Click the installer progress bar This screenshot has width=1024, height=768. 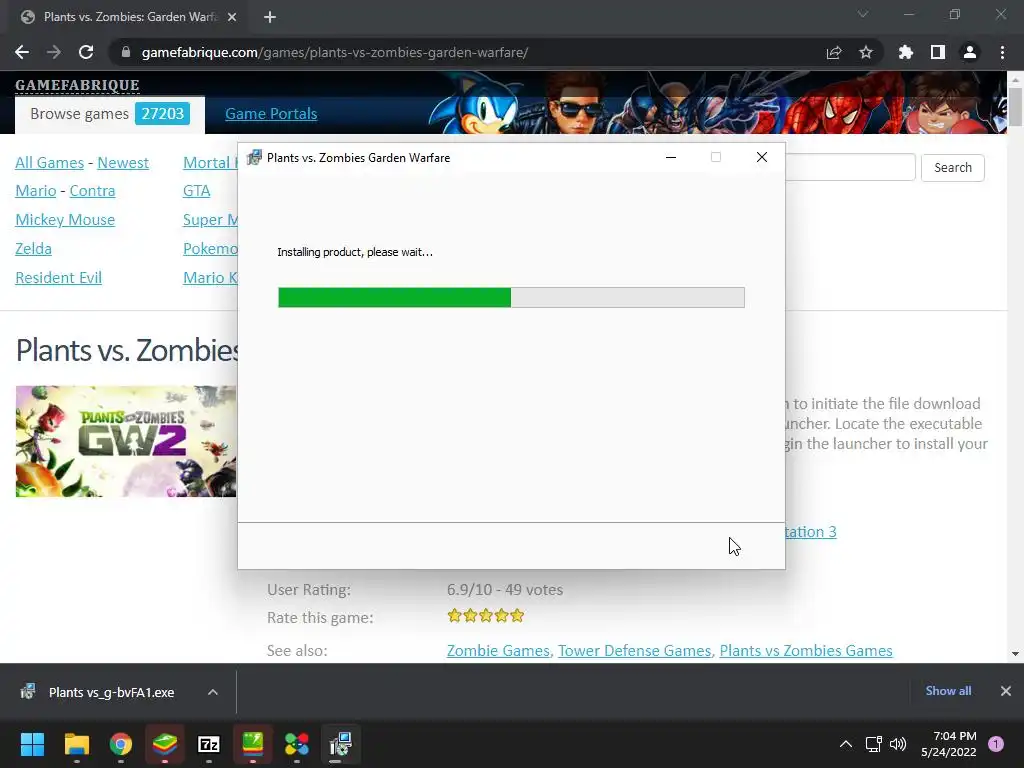(x=511, y=297)
